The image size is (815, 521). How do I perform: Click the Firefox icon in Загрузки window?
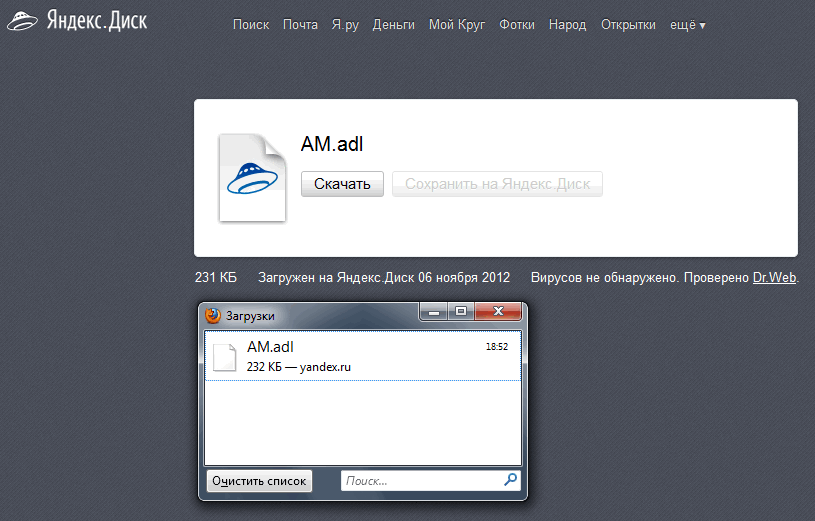click(x=212, y=316)
